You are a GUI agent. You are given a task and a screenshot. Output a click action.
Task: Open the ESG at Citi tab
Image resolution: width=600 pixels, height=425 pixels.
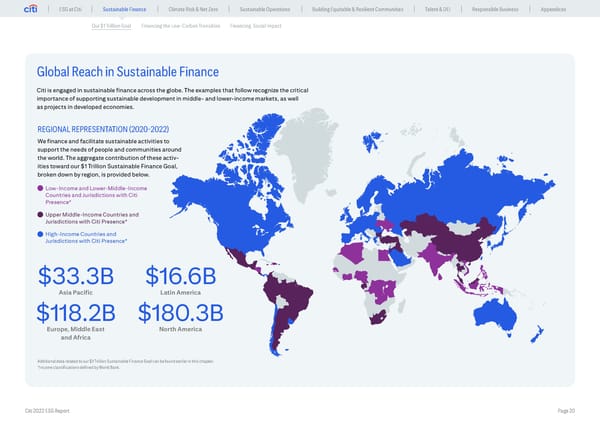coord(70,10)
